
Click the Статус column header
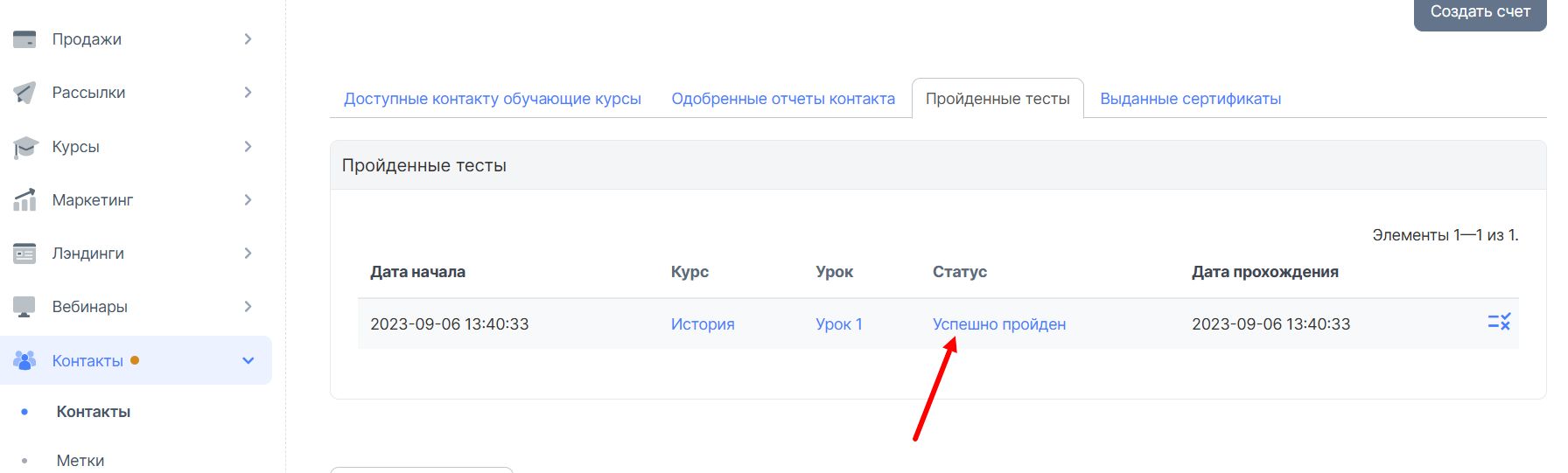960,272
